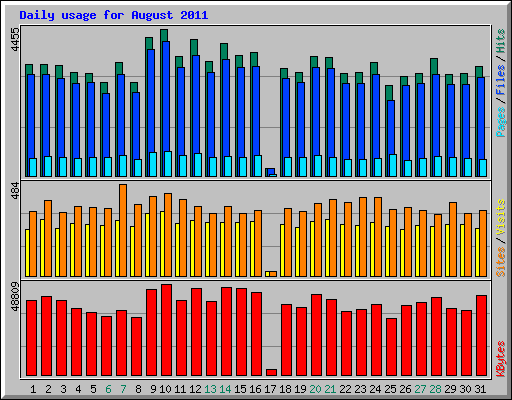512x400 pixels.
Task: Click day label 8 on x-axis
Action: click(x=138, y=389)
